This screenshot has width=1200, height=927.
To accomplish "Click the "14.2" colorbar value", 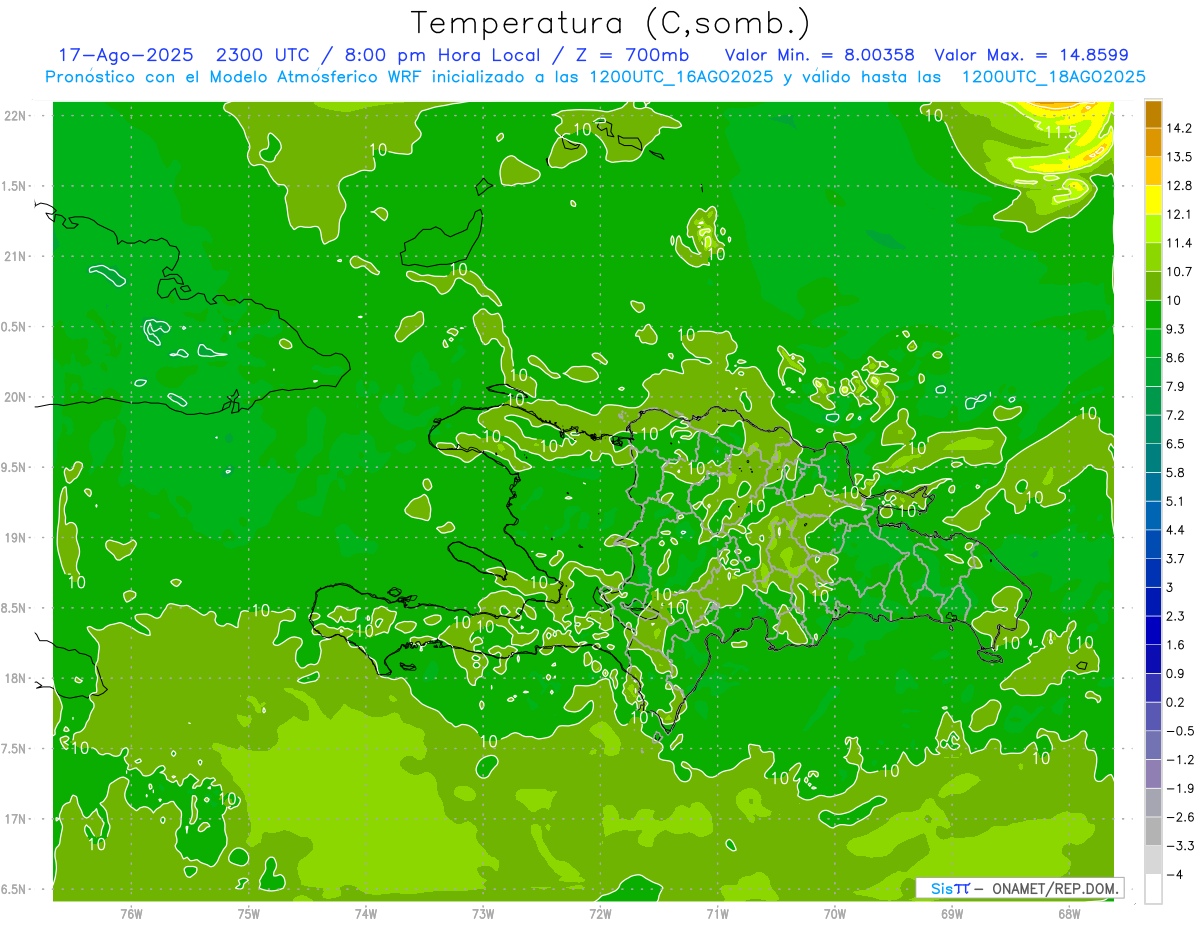I will point(1179,128).
